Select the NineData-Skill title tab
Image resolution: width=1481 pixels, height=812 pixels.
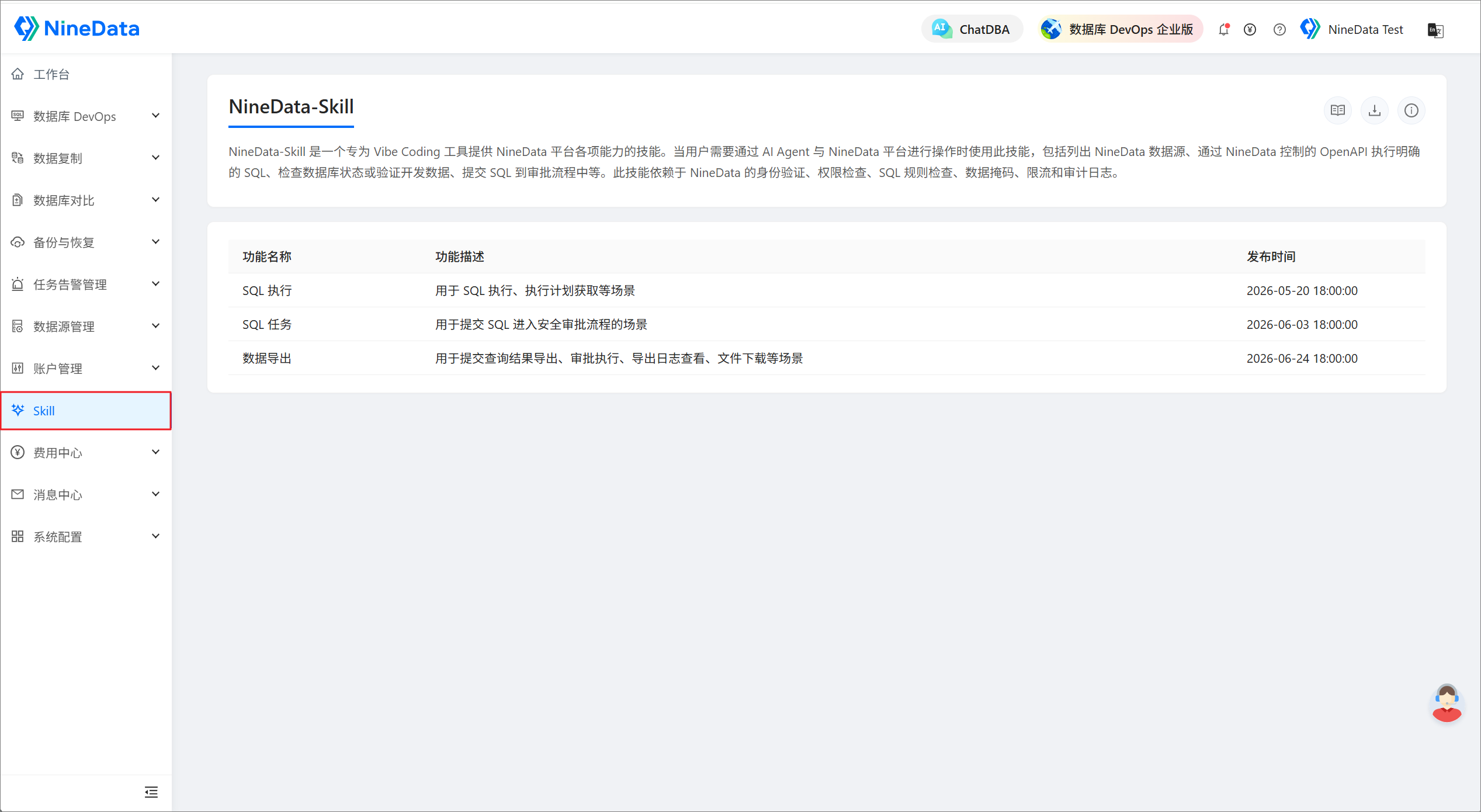pyautogui.click(x=291, y=107)
